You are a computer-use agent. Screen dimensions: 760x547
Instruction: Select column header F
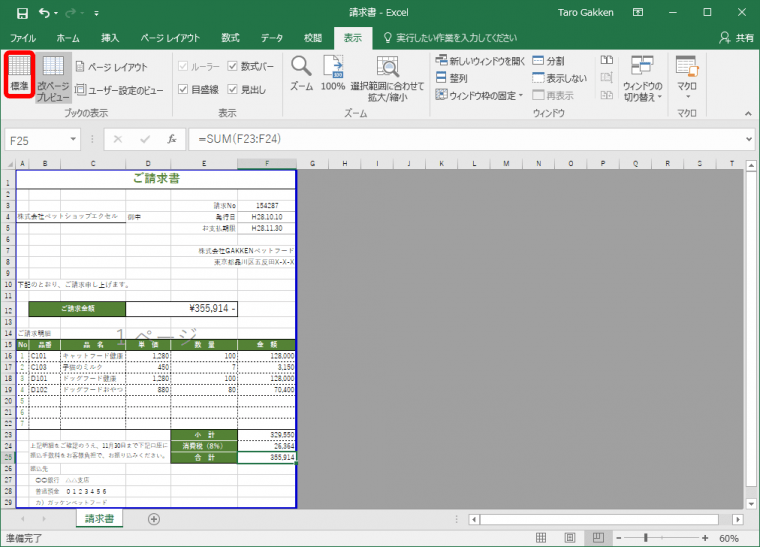[267, 164]
